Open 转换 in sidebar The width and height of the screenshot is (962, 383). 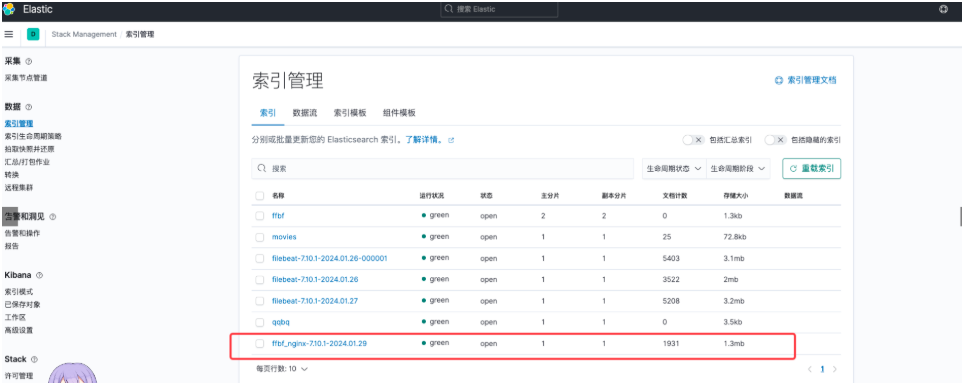coord(12,175)
